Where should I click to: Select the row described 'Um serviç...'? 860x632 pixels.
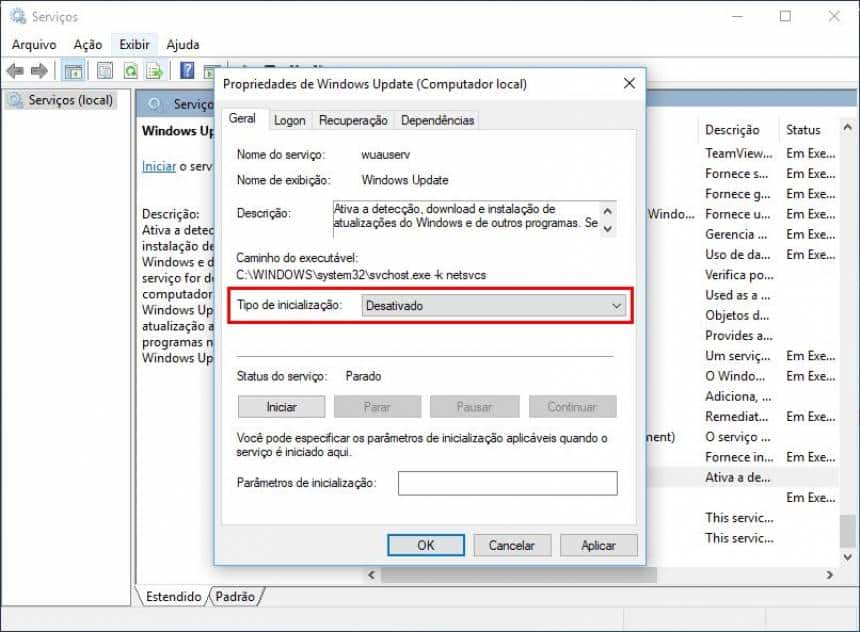tap(738, 356)
